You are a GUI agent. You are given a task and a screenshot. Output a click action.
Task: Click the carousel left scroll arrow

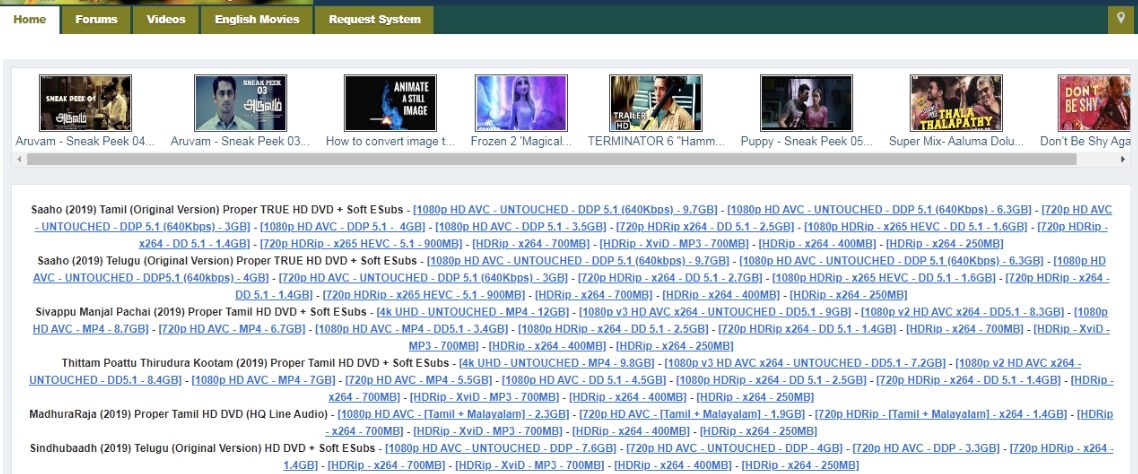tap(19, 159)
